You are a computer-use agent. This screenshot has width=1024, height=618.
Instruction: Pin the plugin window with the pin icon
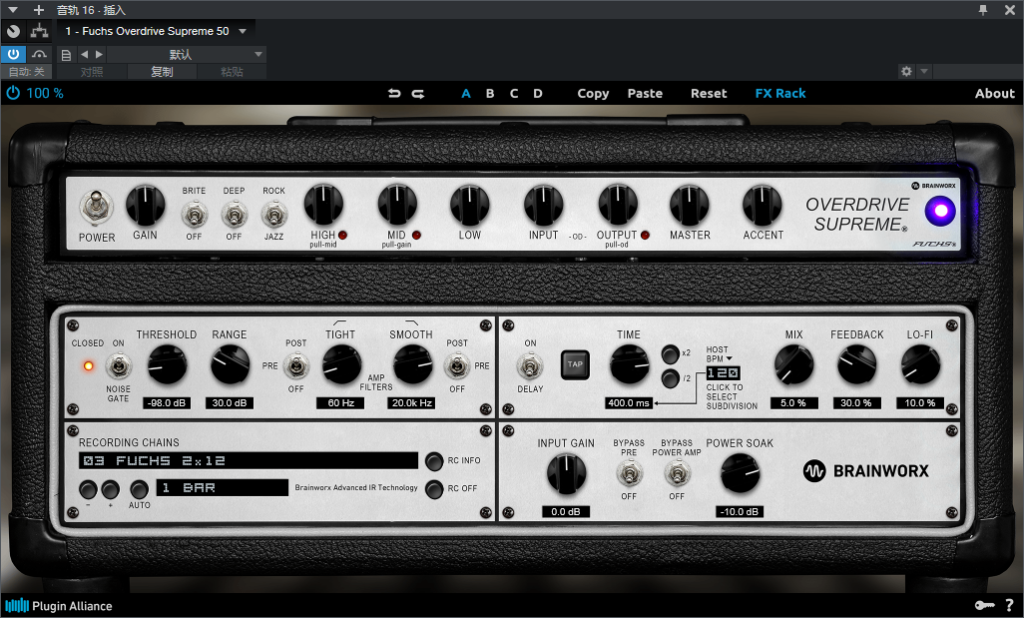[982, 10]
